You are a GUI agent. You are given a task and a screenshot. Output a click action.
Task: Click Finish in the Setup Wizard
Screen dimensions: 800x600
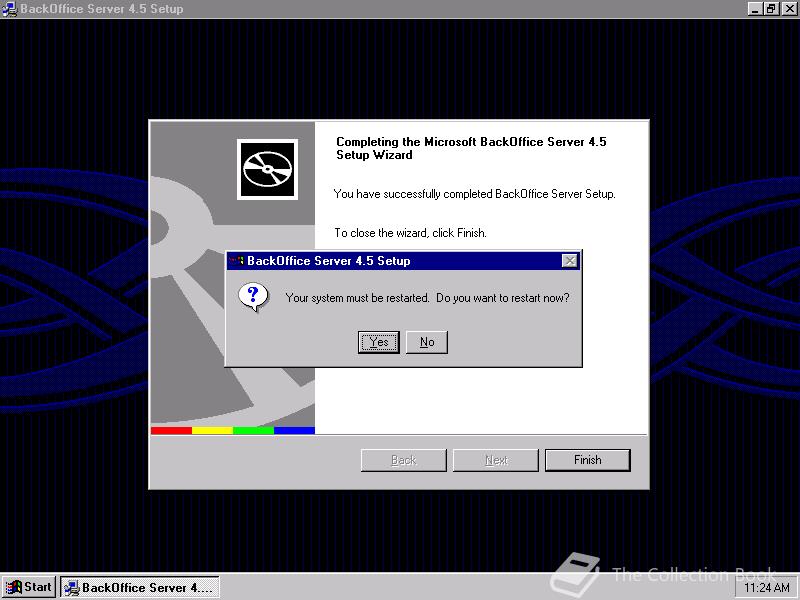click(x=588, y=460)
